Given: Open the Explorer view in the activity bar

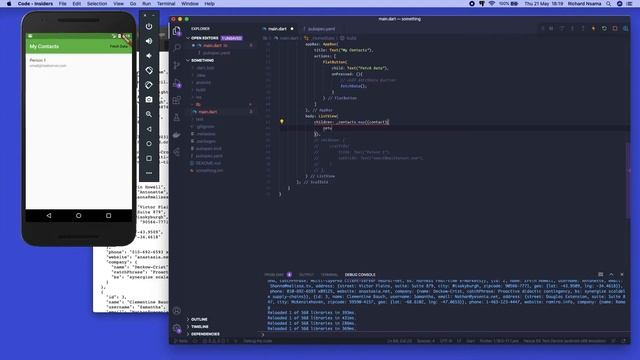Looking at the screenshot, I should (176, 31).
